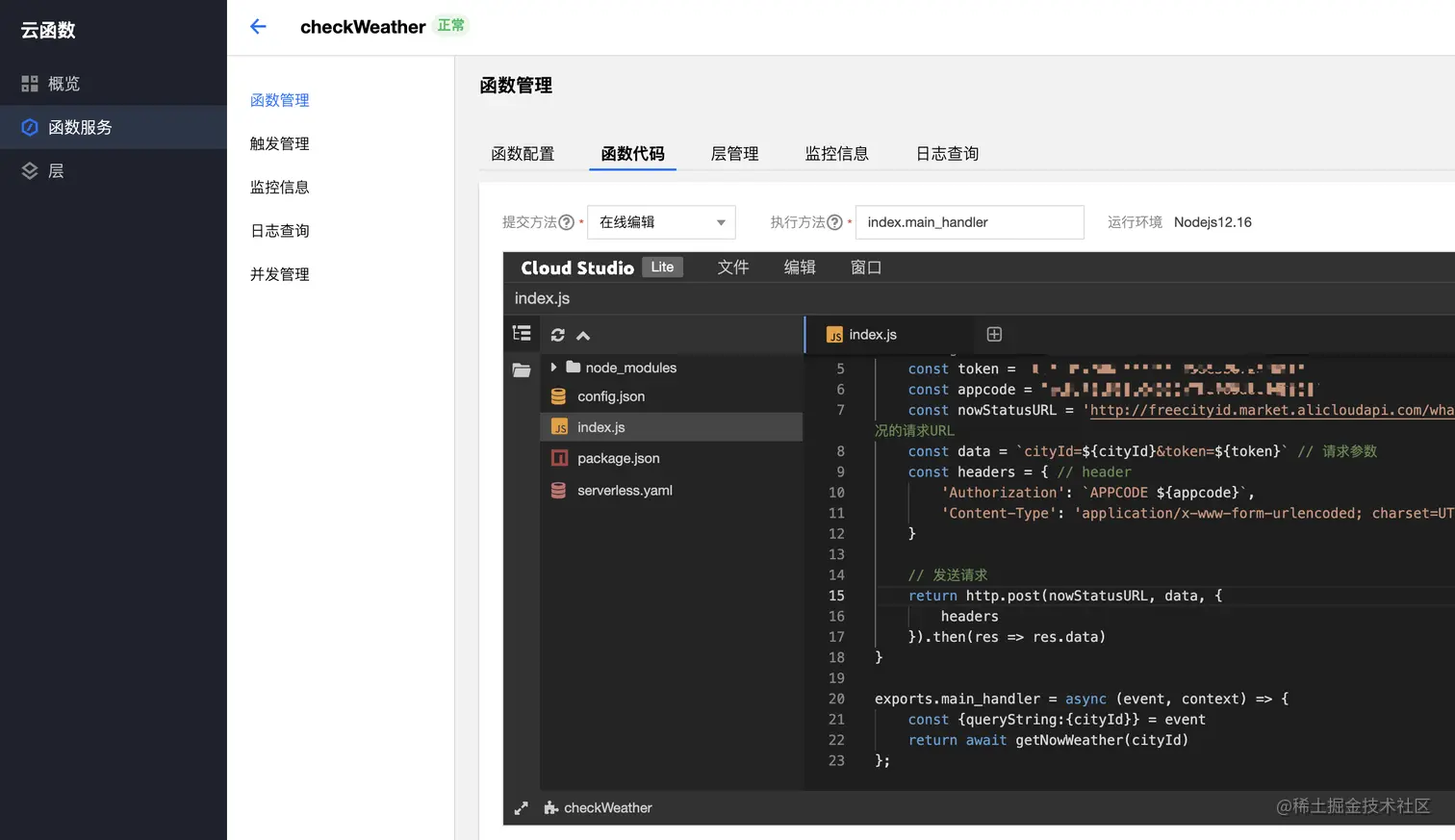Switch to 监控信息 tab
The height and width of the screenshot is (840, 1455).
click(836, 154)
